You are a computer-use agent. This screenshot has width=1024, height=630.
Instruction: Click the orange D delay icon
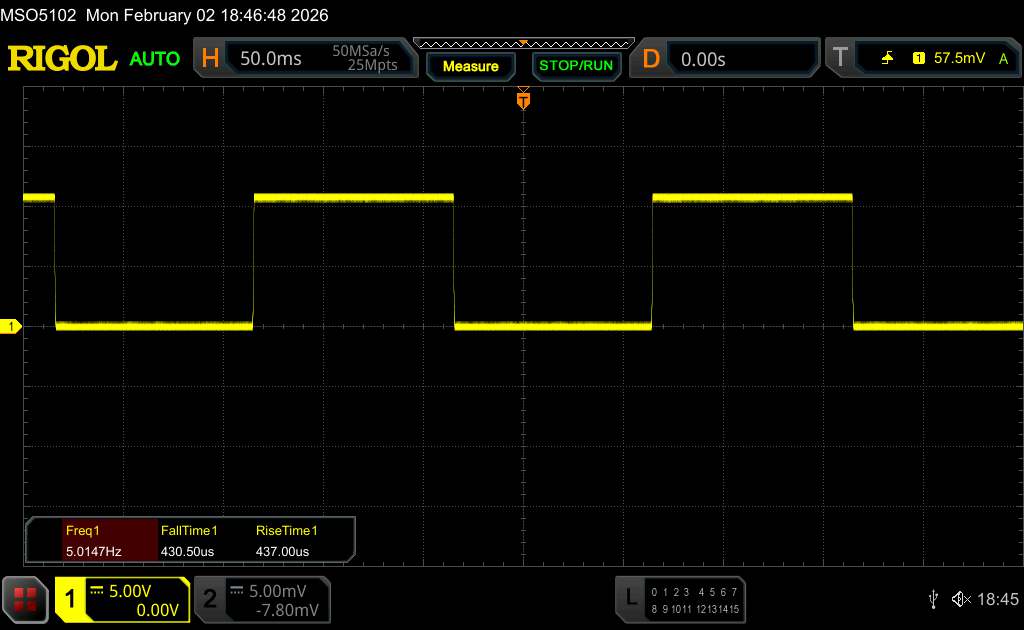coord(651,59)
